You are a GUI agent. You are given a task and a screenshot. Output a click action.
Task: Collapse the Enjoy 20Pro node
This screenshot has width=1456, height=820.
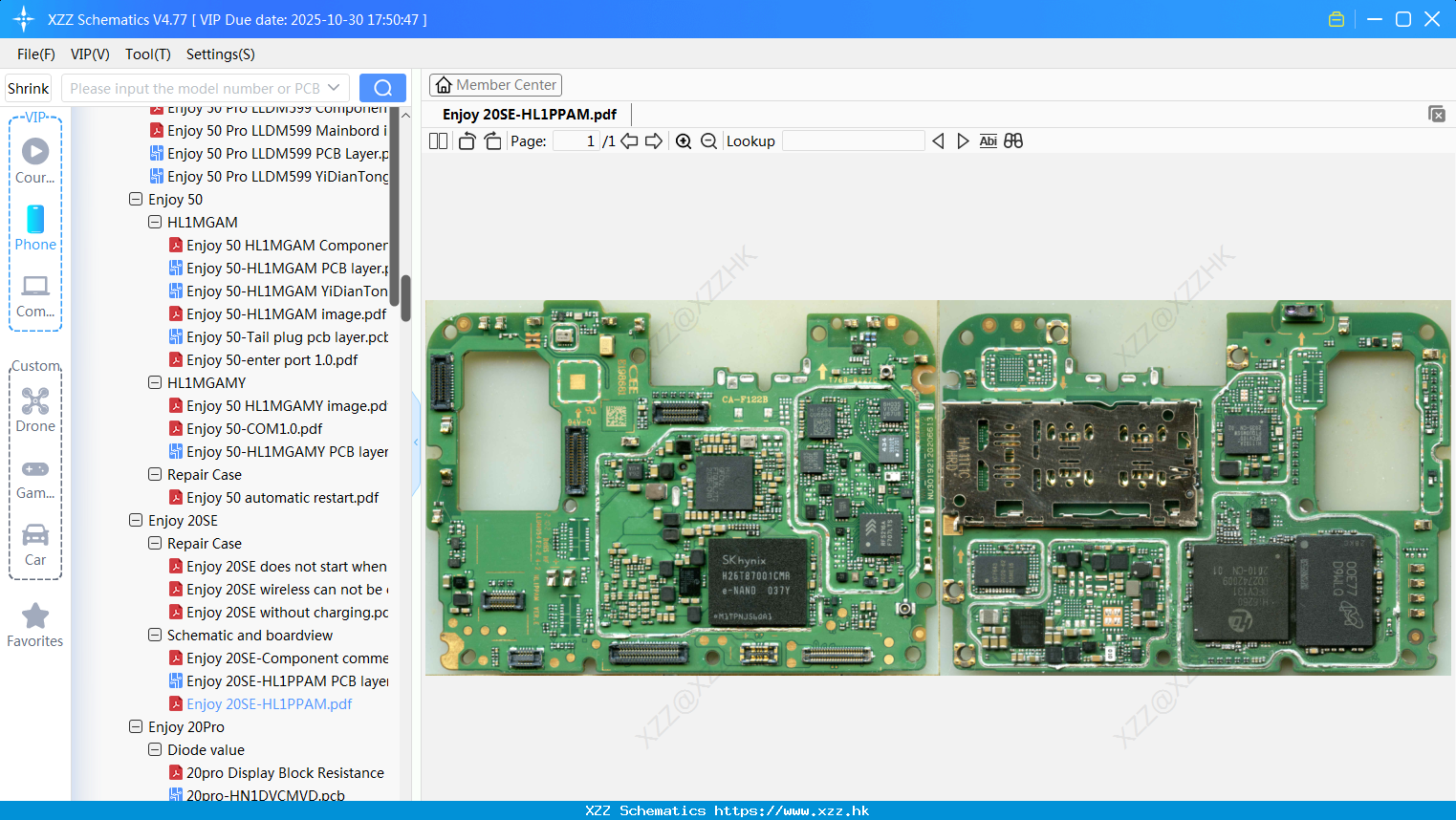[x=136, y=727]
